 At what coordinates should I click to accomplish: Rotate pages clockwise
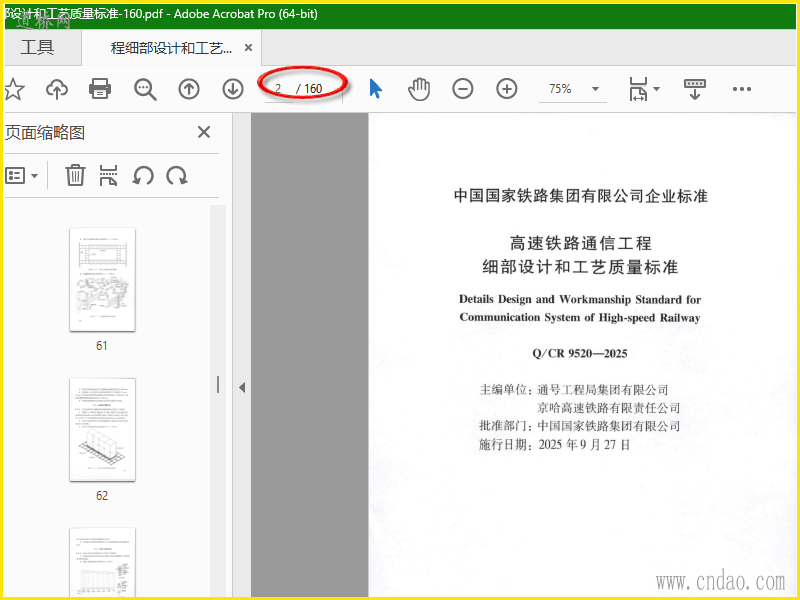[x=177, y=176]
